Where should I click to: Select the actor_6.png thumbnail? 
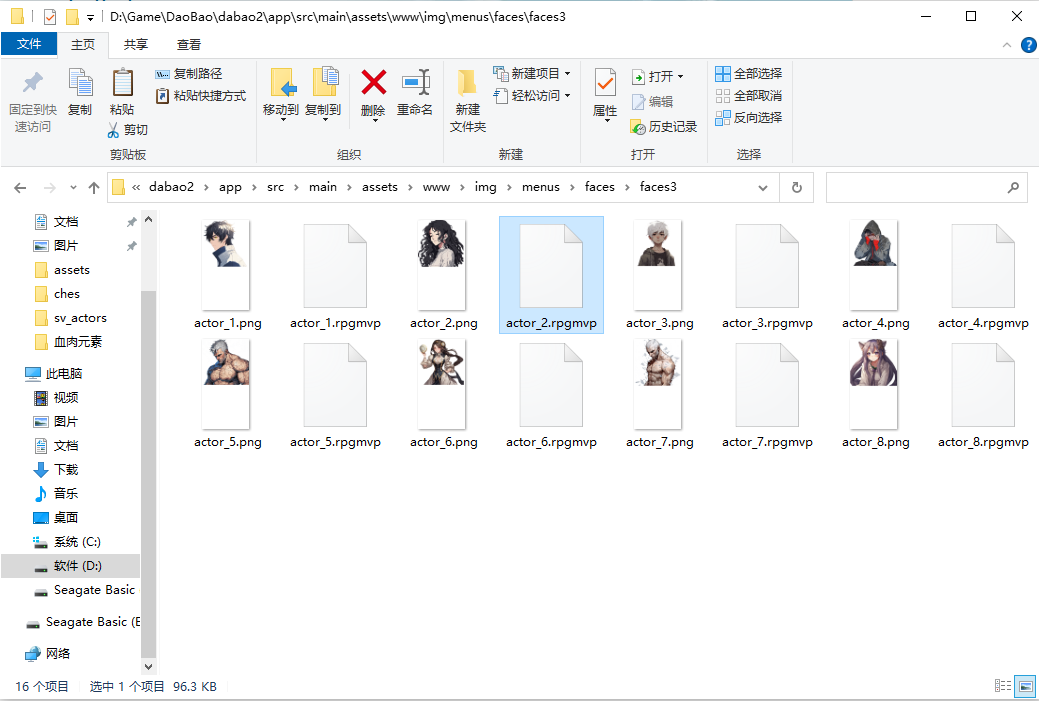tap(443, 384)
